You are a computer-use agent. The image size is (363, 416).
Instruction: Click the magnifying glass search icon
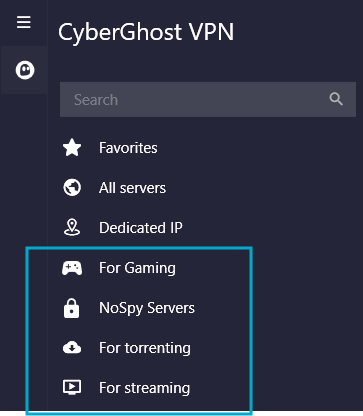[x=336, y=99]
